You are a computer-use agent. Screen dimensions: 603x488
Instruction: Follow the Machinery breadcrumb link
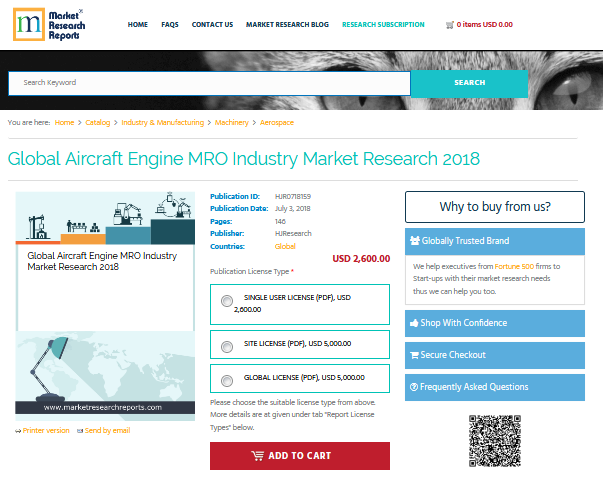coord(232,123)
